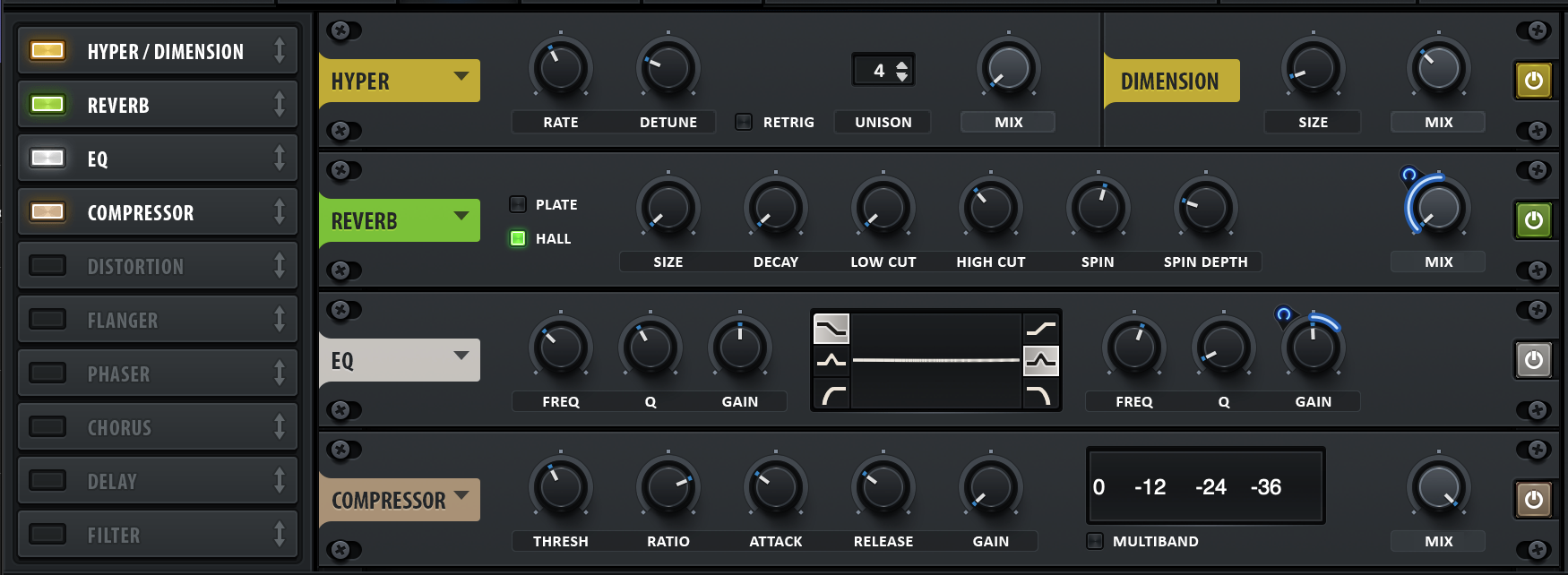Select the low shelf shape for EQ left band

831,329
